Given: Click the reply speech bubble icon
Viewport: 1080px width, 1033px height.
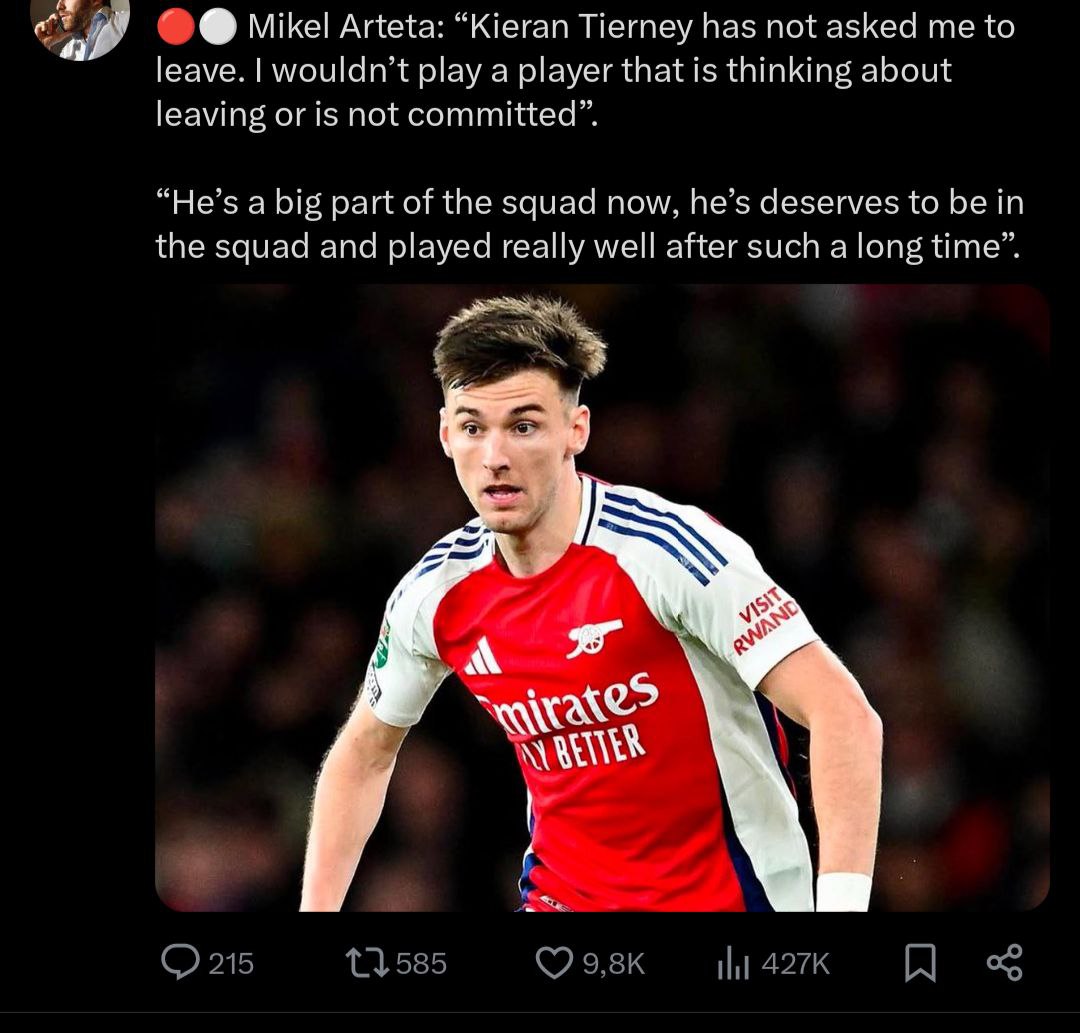Looking at the screenshot, I should 180,962.
